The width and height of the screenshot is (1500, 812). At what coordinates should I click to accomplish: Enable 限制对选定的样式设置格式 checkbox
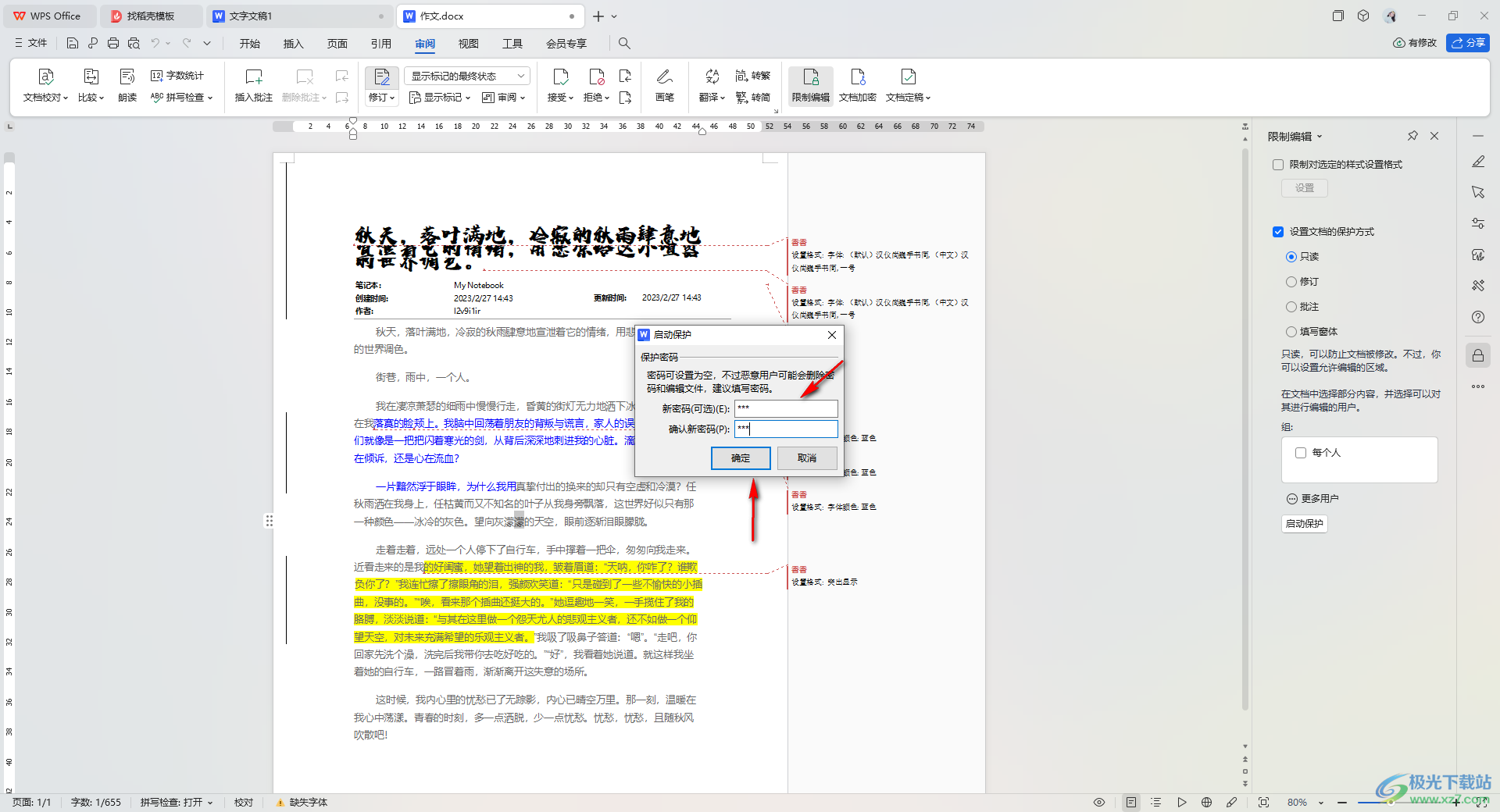tap(1278, 165)
